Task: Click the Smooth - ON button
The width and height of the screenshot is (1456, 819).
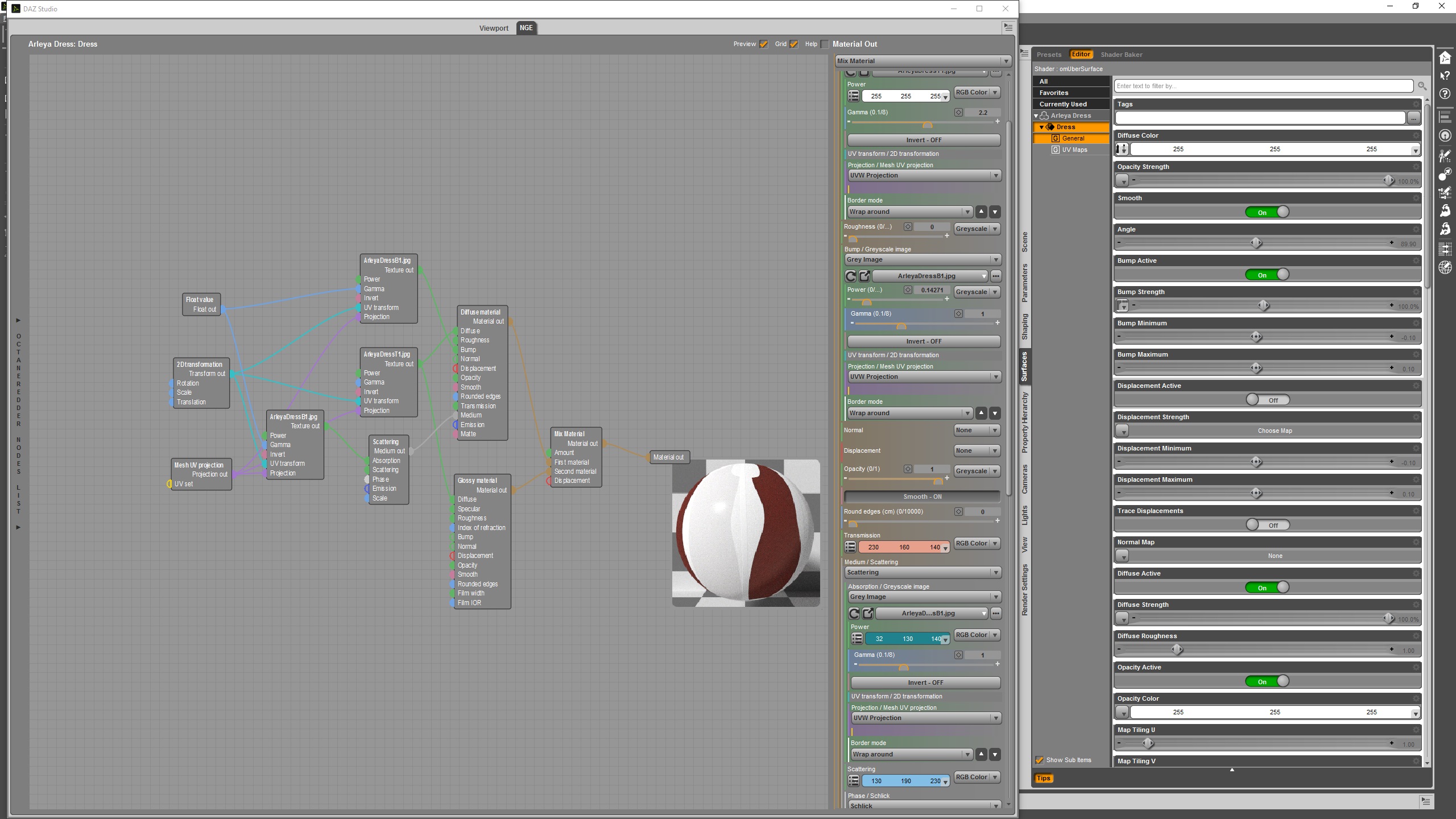Action: point(922,497)
